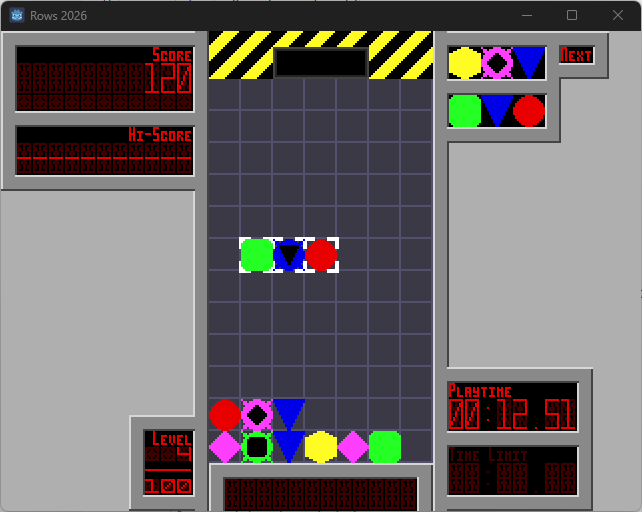This screenshot has height=512, width=642.
Task: Click the score value 120
Action: [x=168, y=79]
